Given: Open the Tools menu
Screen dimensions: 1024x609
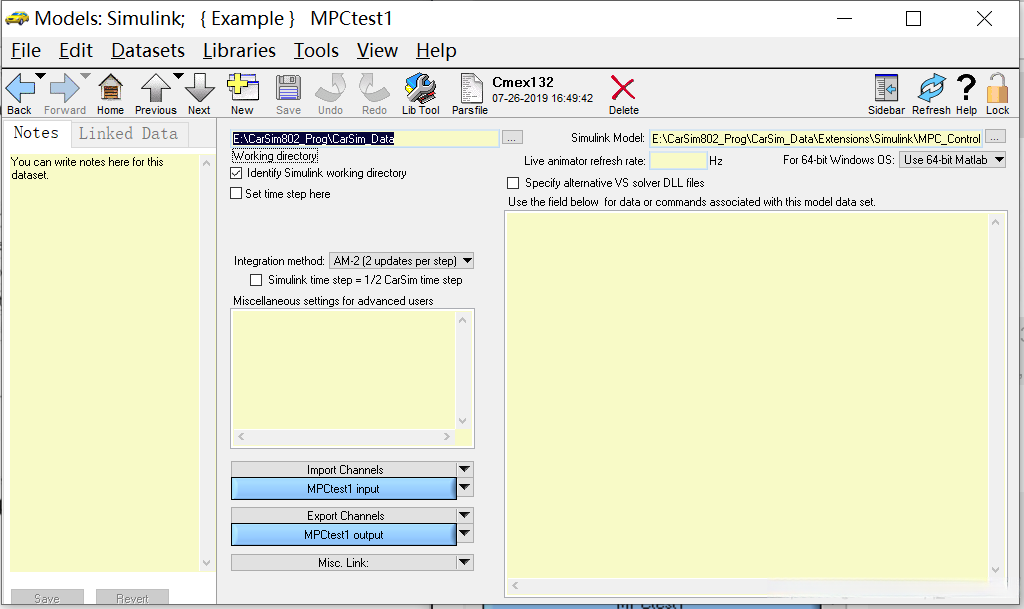Looking at the screenshot, I should coord(316,50).
